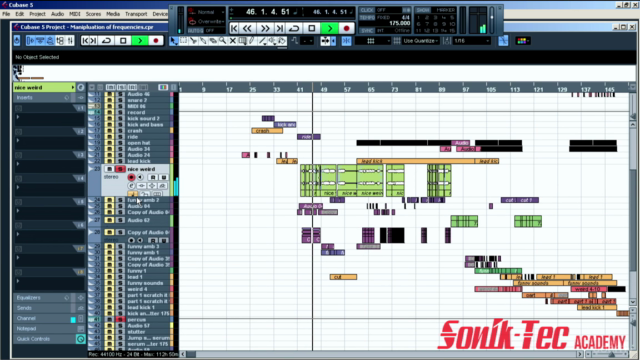Image resolution: width=640 pixels, height=360 pixels.
Task: Mute the crash track
Action: coord(109,131)
